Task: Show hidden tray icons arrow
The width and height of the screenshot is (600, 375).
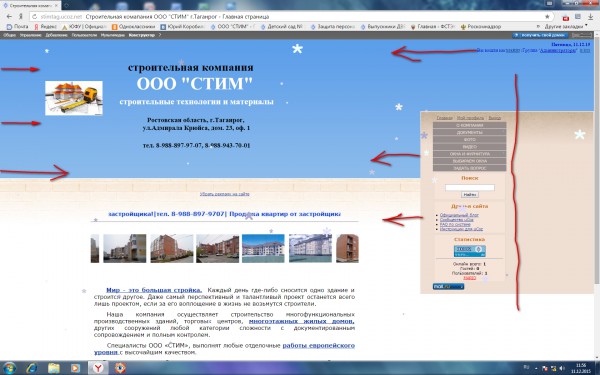Action: 536,368
